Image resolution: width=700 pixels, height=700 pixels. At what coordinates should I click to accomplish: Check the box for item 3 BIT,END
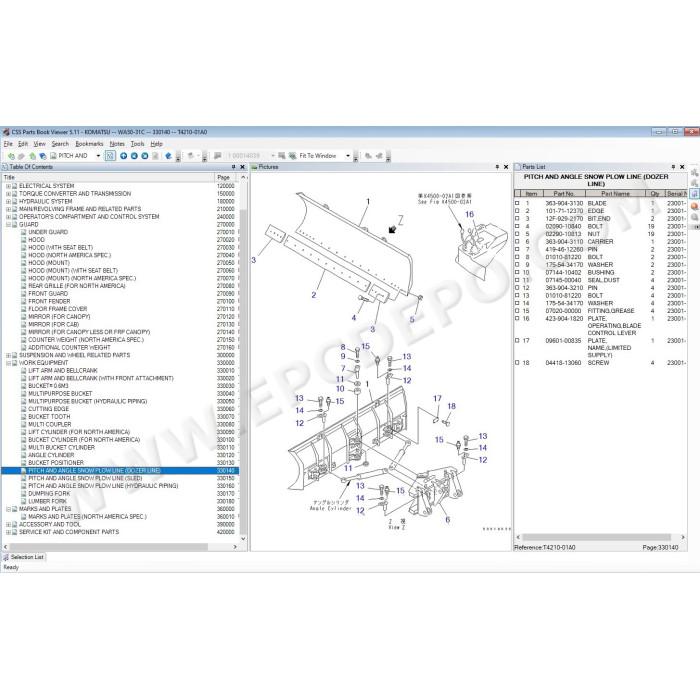coord(517,219)
